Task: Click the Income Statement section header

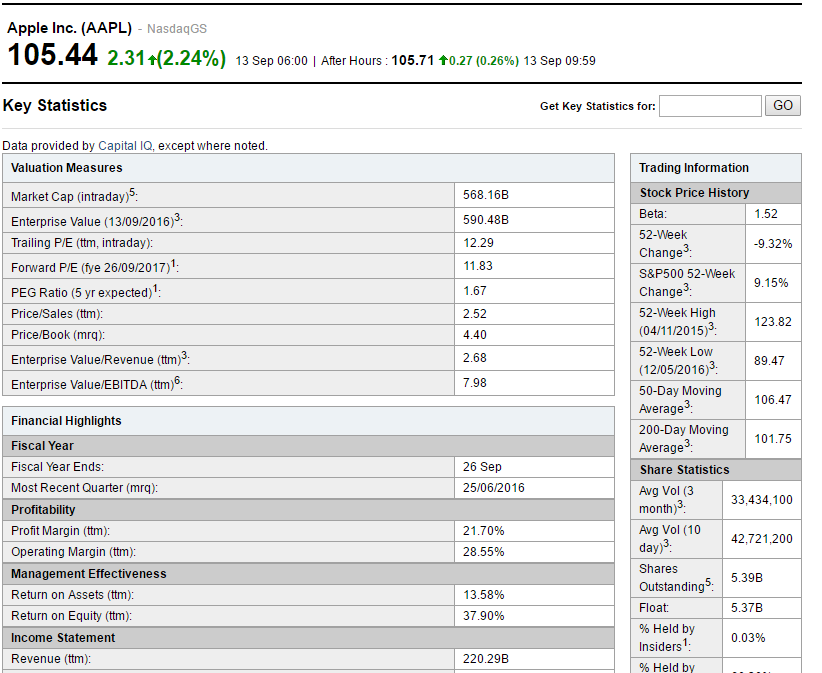Action: coord(63,638)
